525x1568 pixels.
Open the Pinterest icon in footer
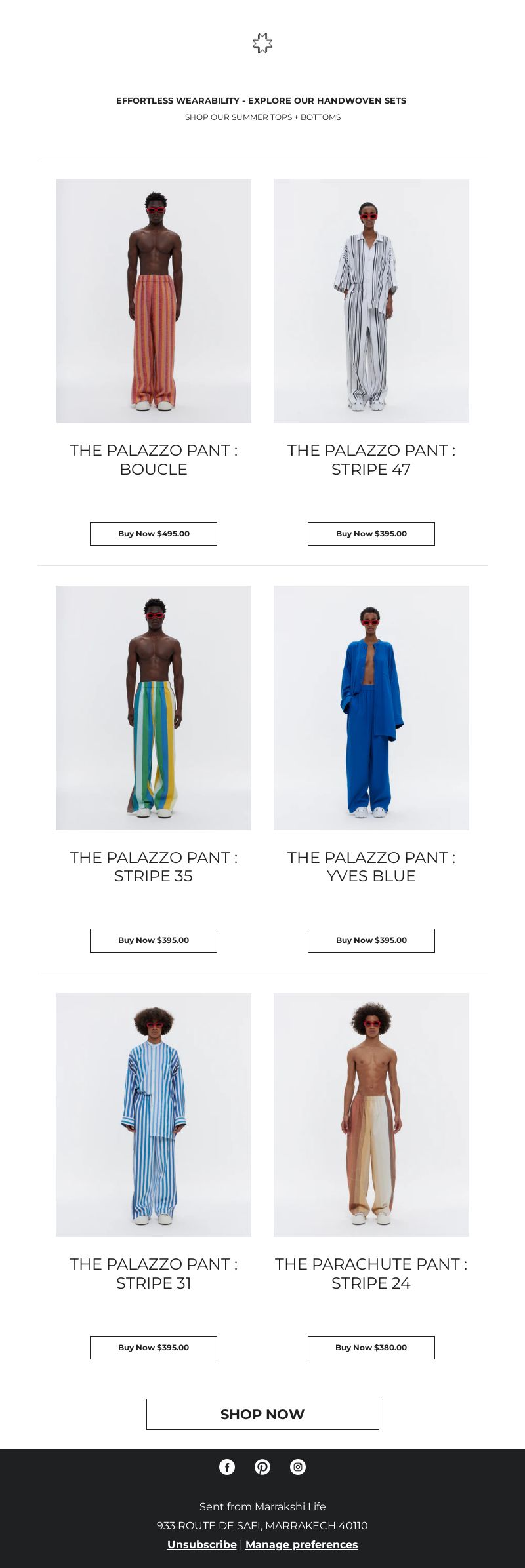(x=262, y=1467)
